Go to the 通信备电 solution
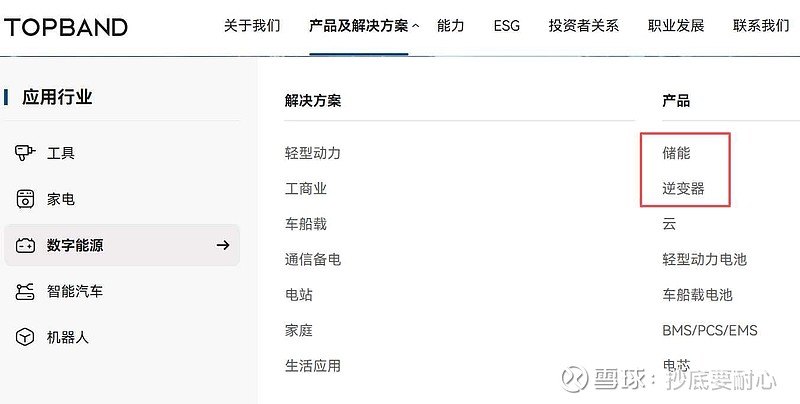Viewport: 800px width, 404px height. point(313,259)
